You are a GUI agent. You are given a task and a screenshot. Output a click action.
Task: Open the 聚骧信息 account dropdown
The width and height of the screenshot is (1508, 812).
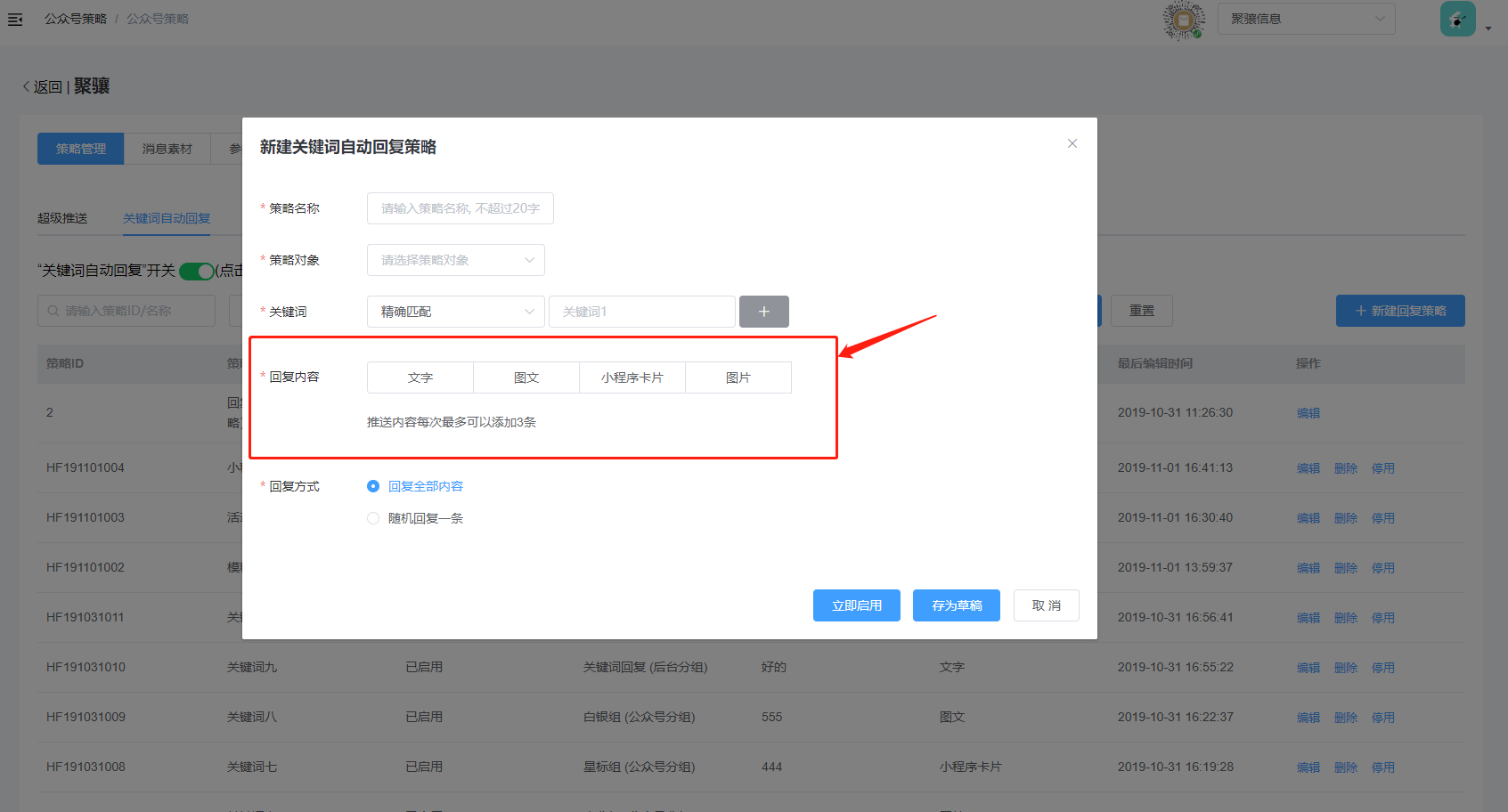tap(1306, 19)
